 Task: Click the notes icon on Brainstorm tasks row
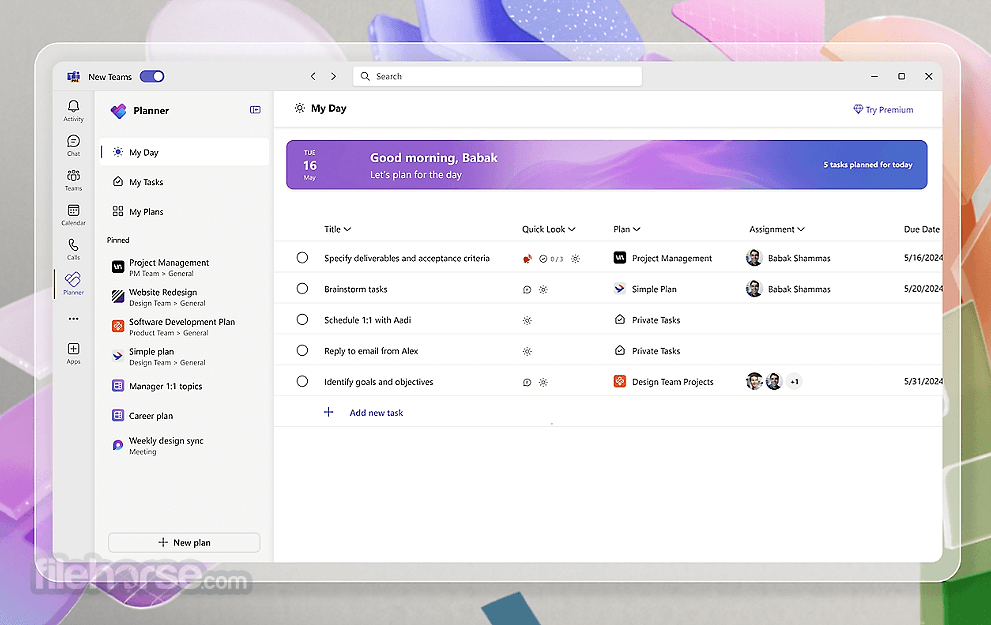click(x=527, y=289)
